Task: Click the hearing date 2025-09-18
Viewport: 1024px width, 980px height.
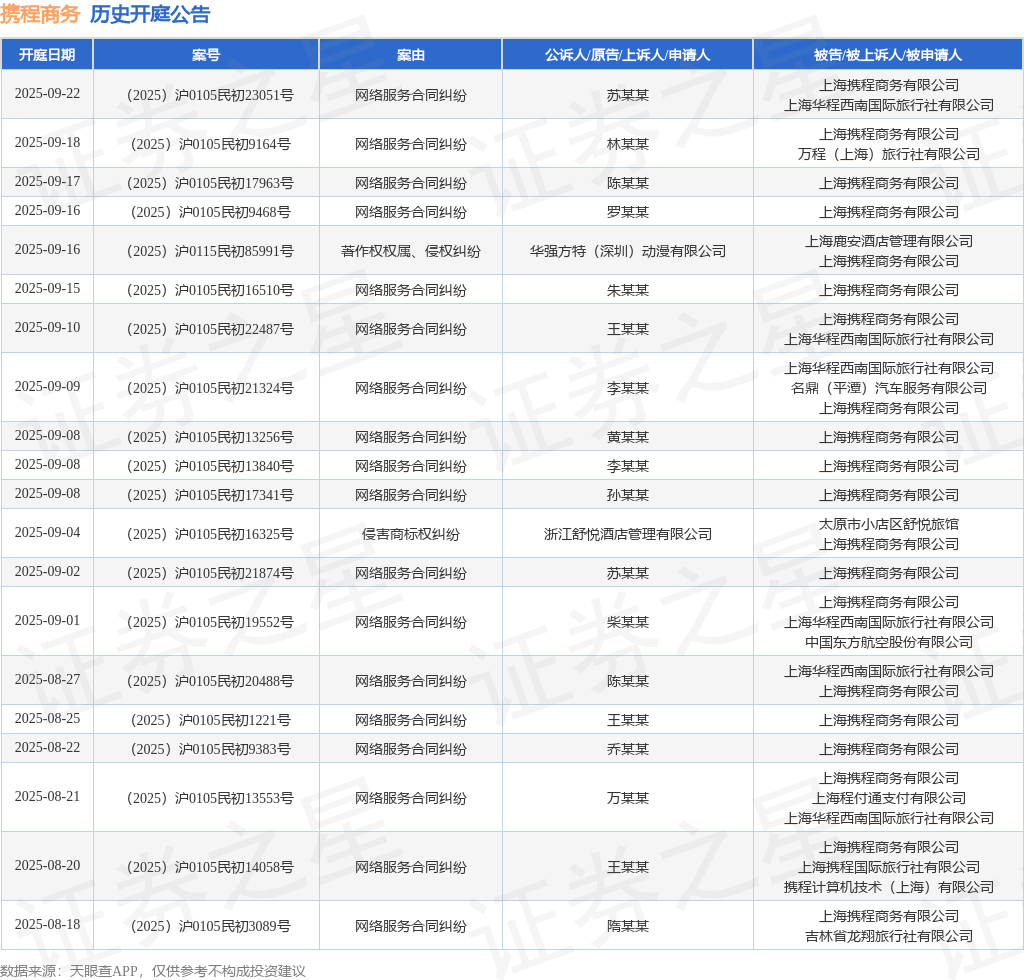Action: (x=47, y=142)
